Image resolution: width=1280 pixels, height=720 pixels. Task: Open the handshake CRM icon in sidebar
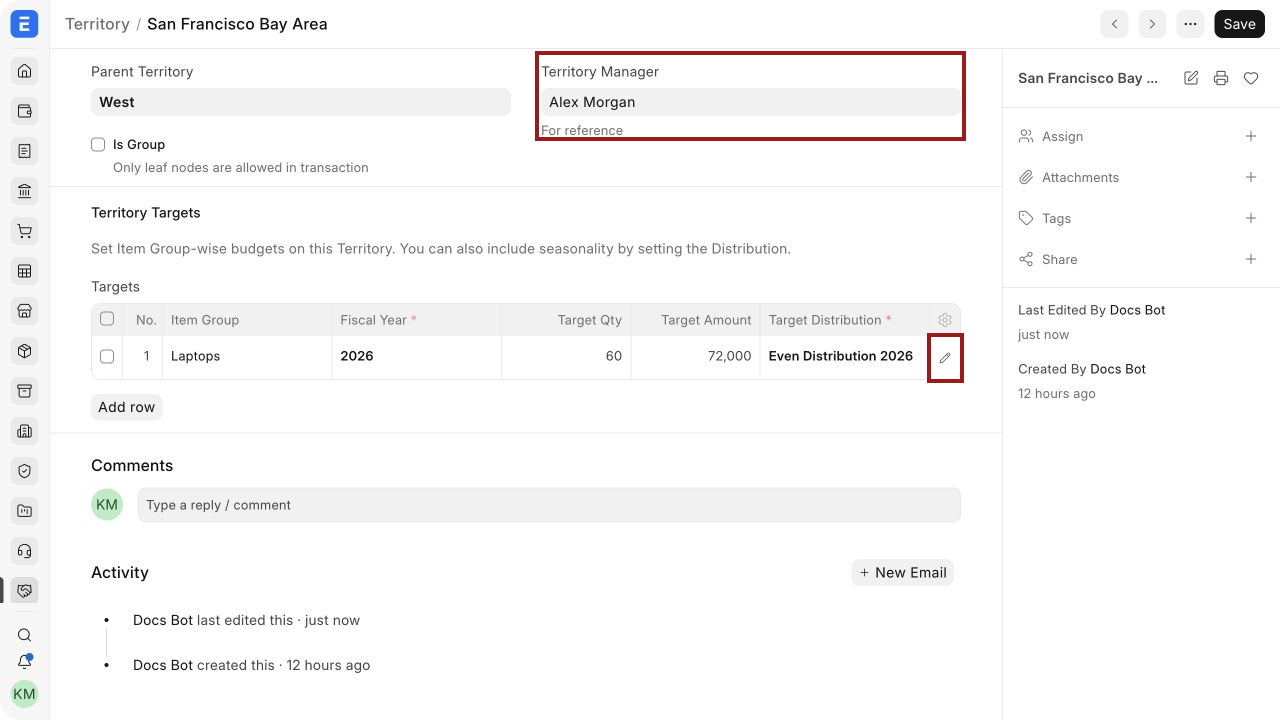(25, 591)
